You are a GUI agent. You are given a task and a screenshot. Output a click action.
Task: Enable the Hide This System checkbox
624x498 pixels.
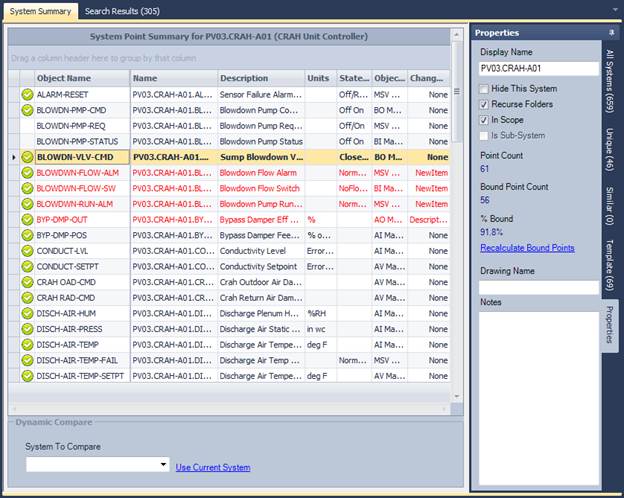tap(485, 89)
